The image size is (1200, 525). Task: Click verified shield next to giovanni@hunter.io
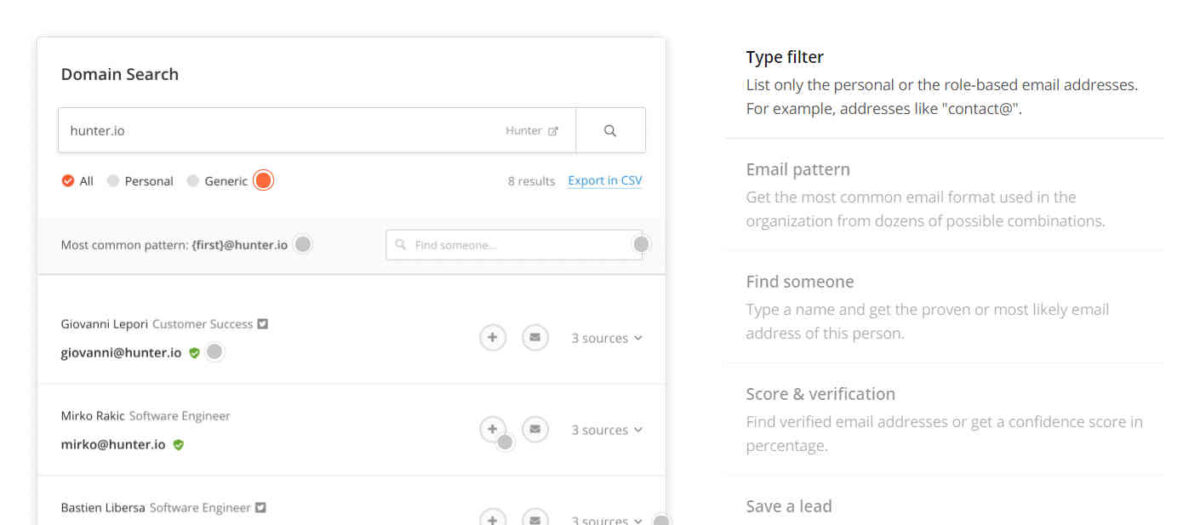click(x=195, y=353)
